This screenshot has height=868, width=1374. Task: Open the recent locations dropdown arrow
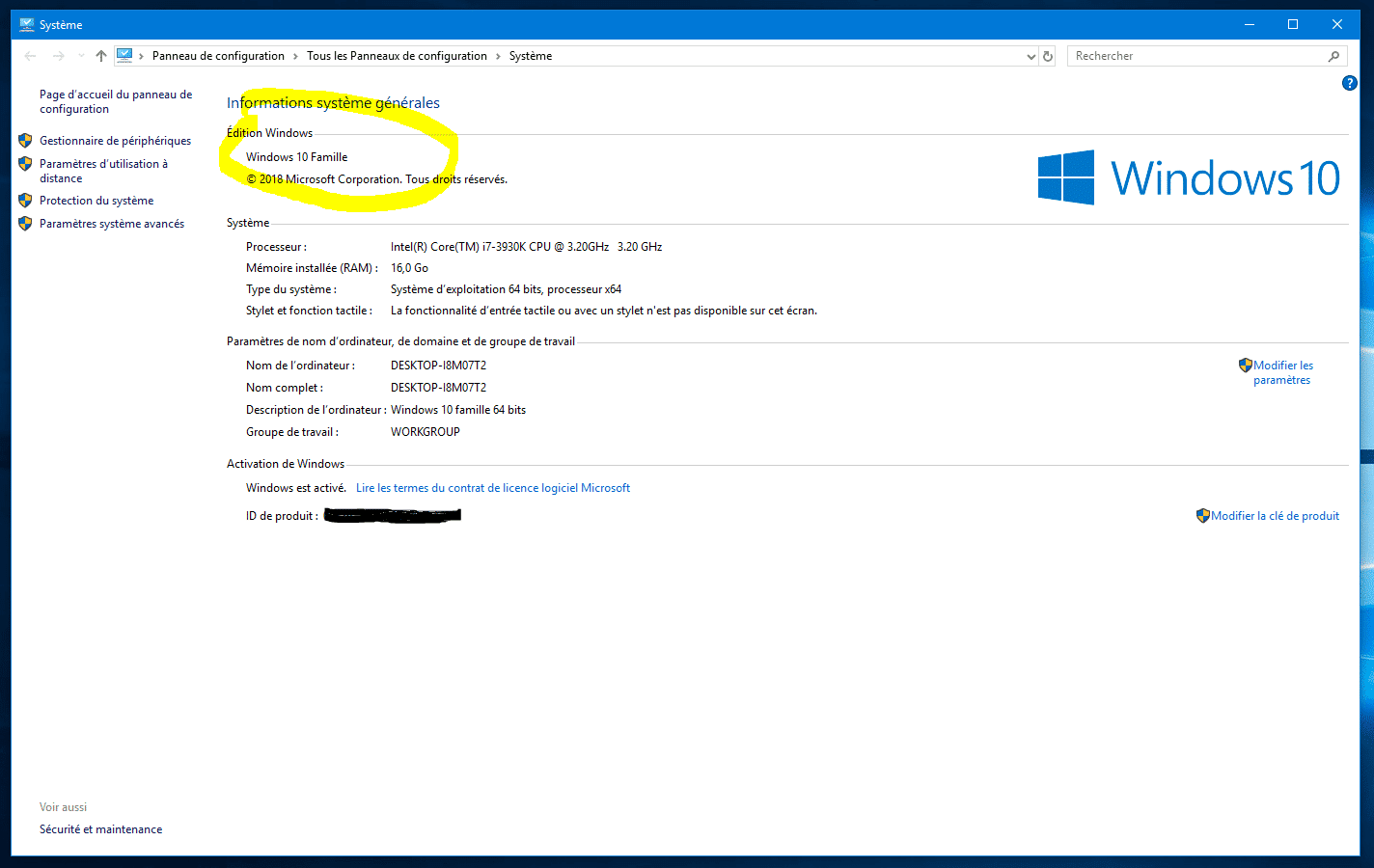[x=81, y=56]
